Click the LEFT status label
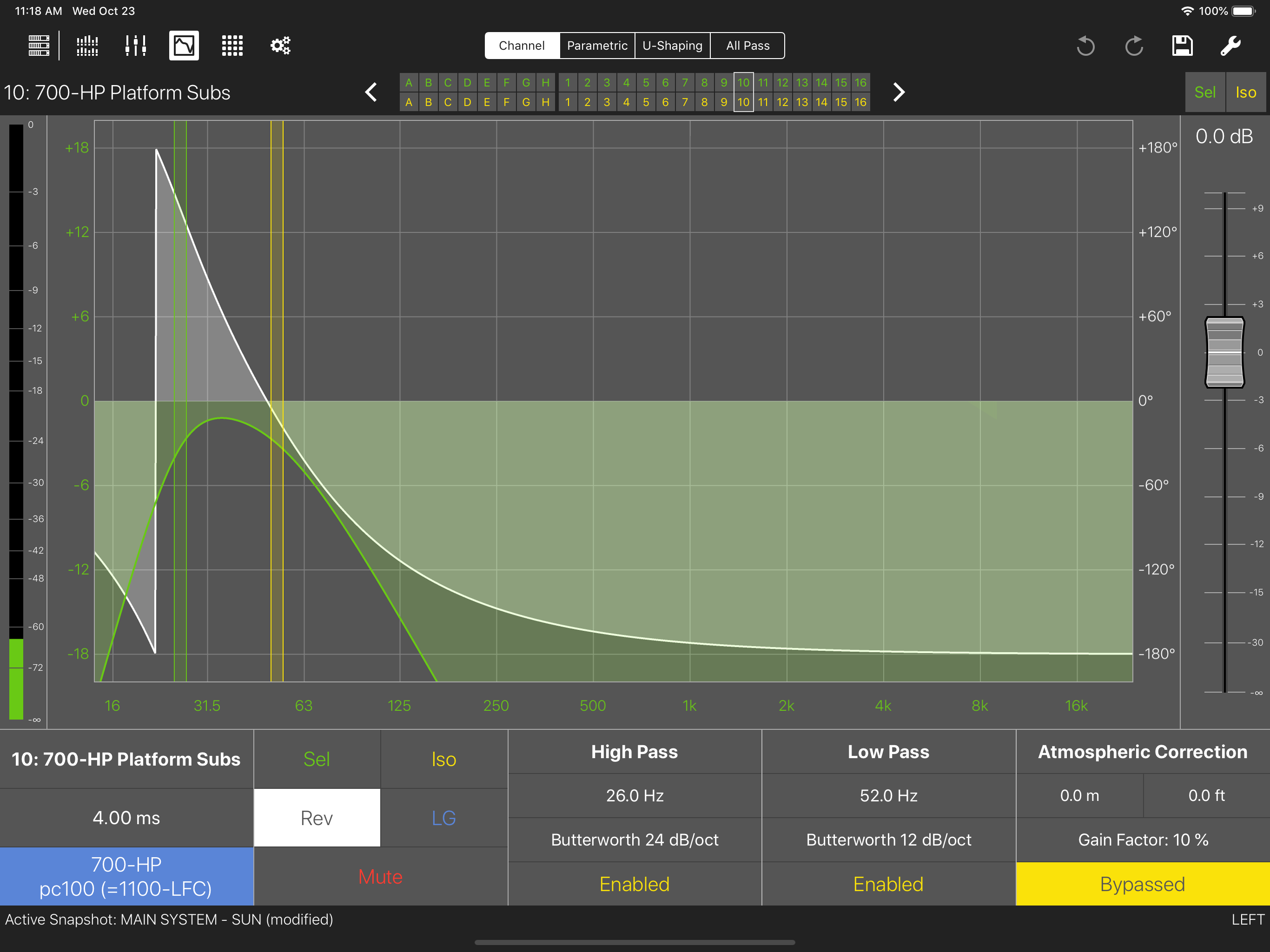Screen dimensions: 1270x952 tap(1248, 919)
